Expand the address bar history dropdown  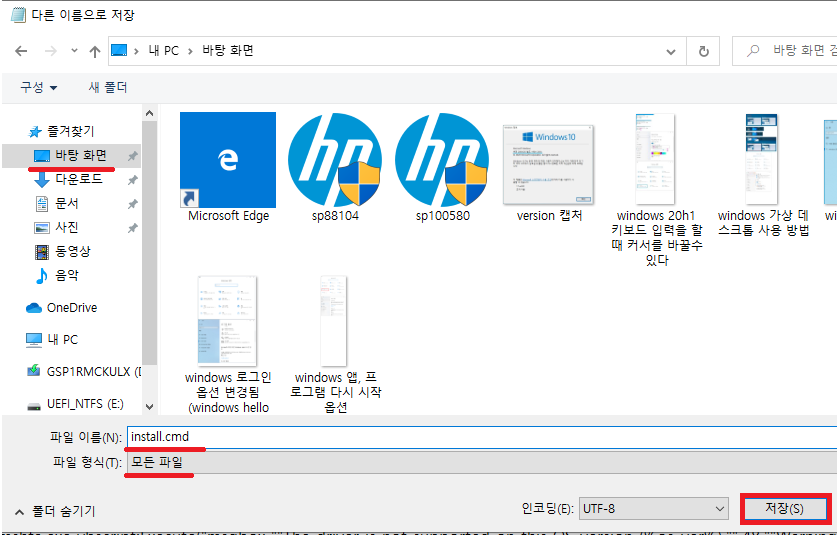[671, 52]
